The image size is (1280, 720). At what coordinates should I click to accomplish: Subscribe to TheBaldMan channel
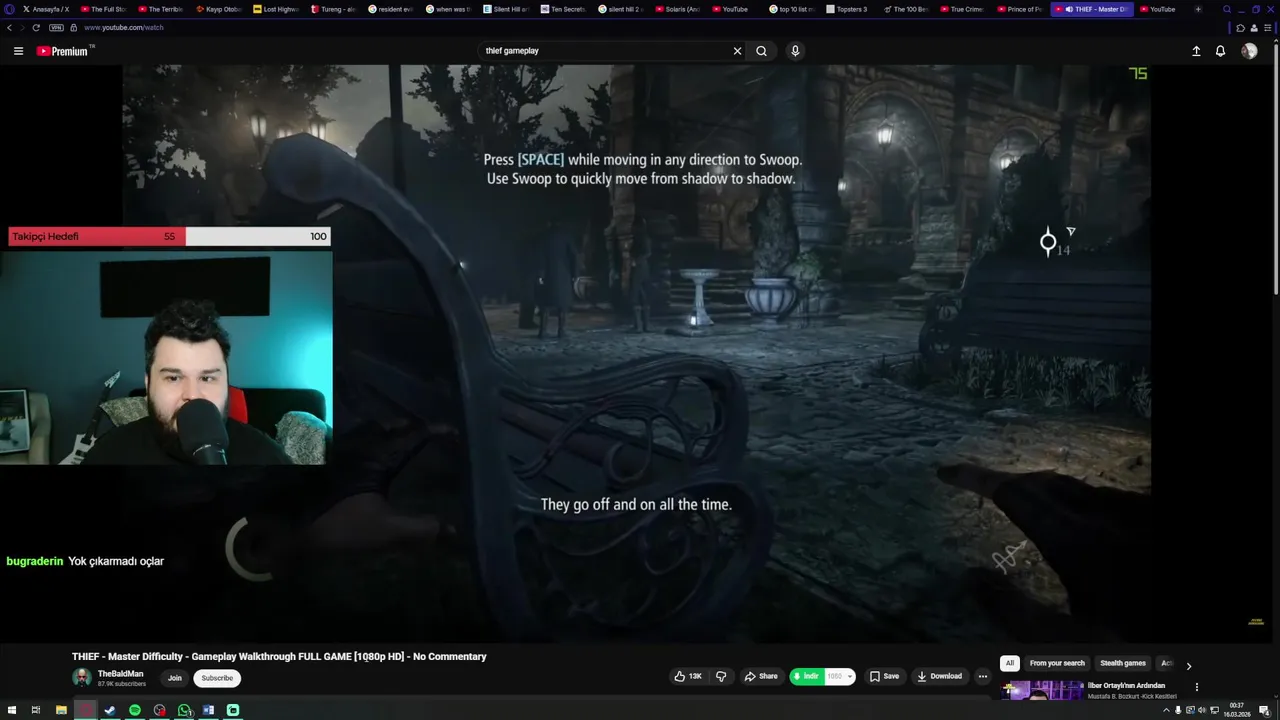point(217,678)
